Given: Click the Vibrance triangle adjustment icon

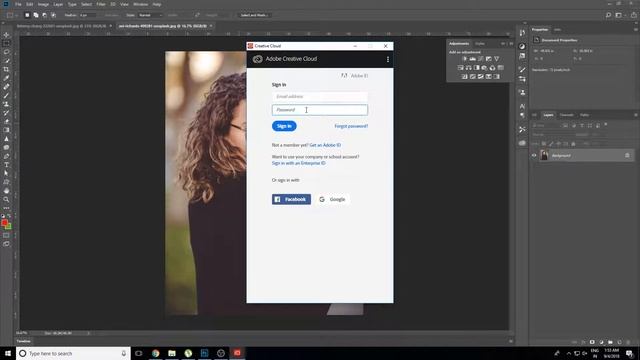Looking at the screenshot, I should (x=497, y=59).
